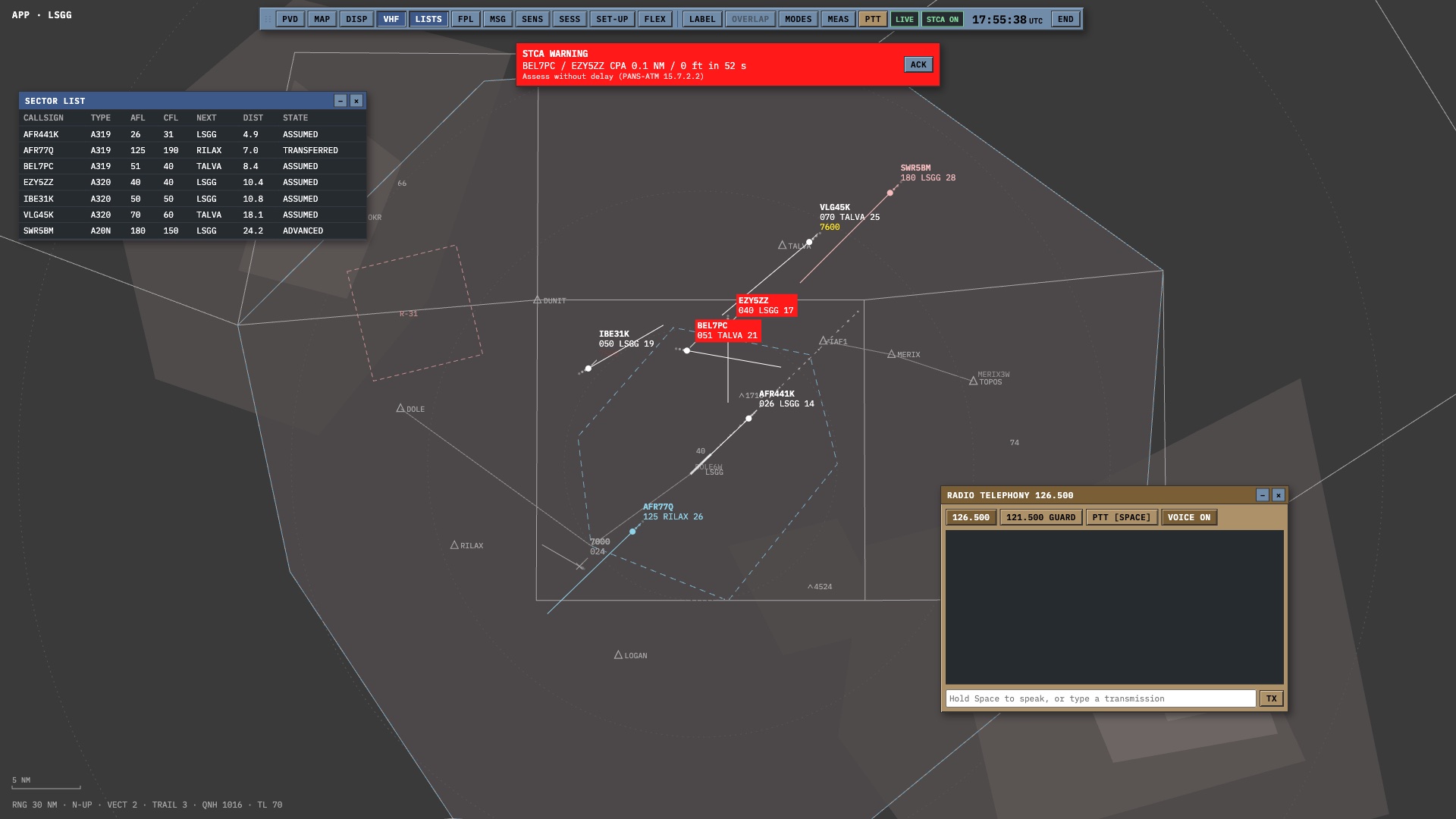Select the AFR441K row in sector list

[193, 134]
